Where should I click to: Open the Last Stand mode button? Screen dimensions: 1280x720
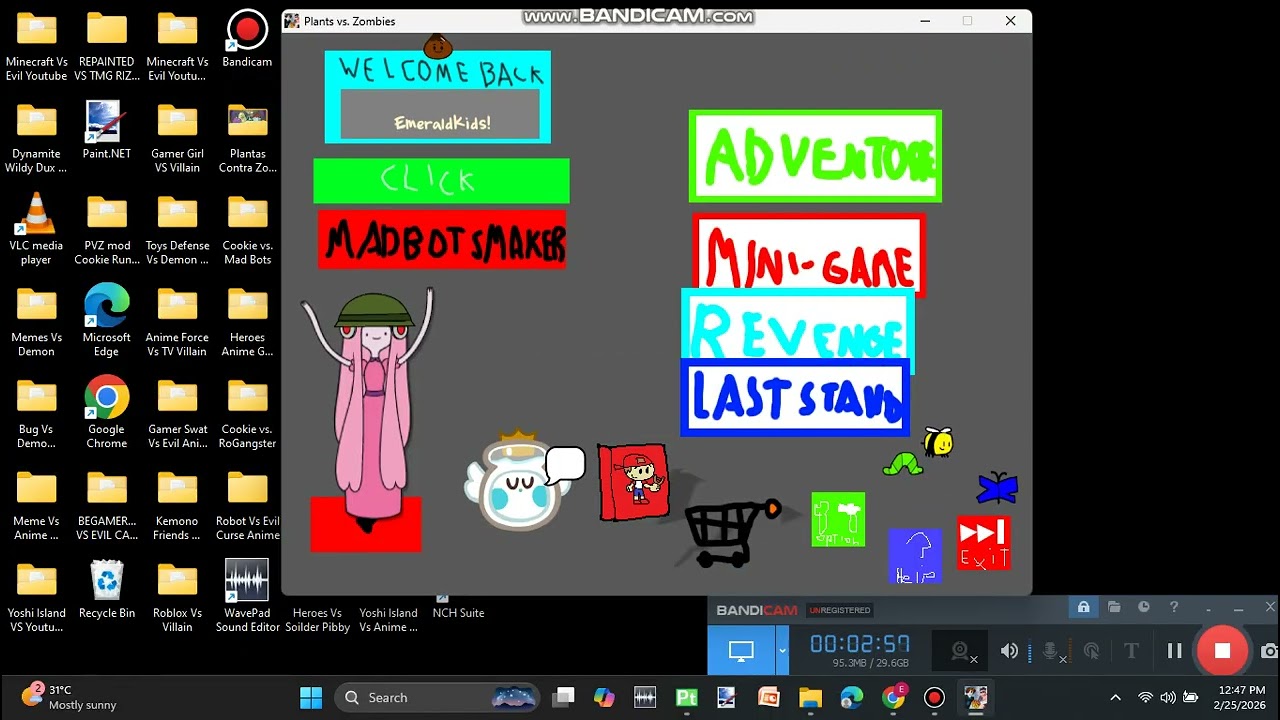tap(795, 398)
